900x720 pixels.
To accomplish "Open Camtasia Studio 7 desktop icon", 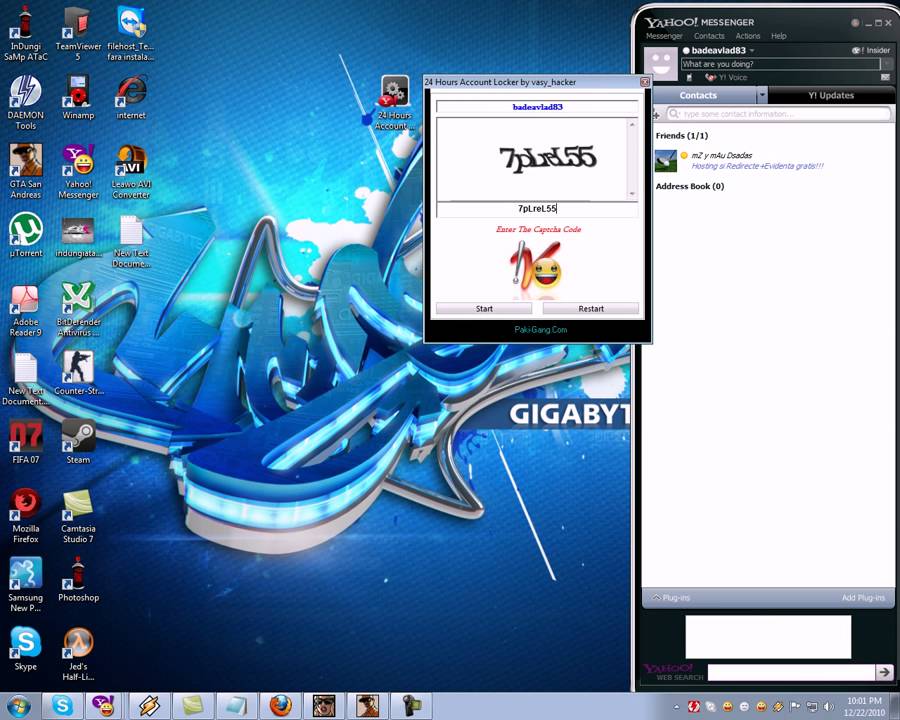I will click(x=78, y=516).
